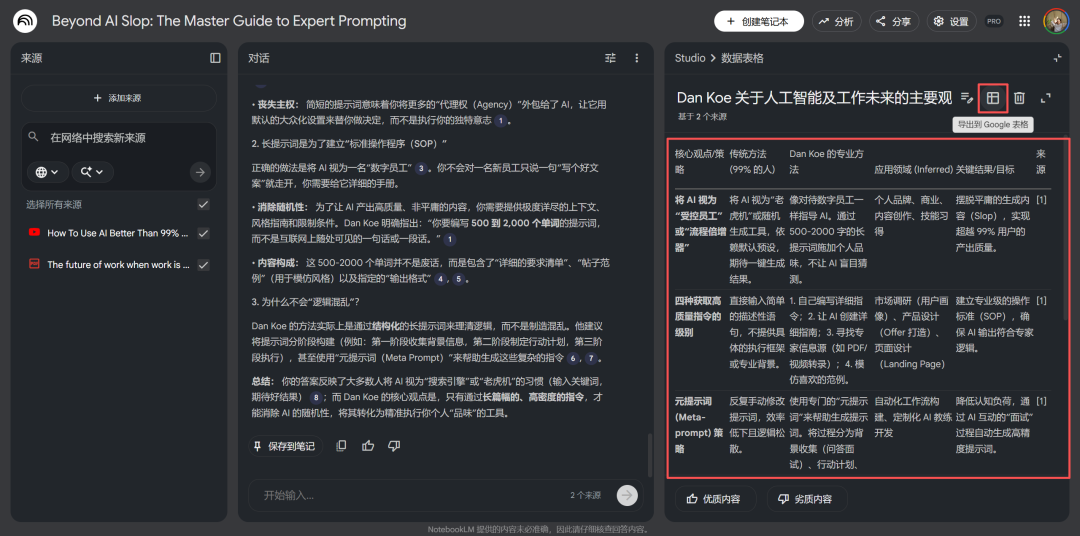Open How To Use AI Better source
The height and width of the screenshot is (536, 1080).
click(118, 233)
